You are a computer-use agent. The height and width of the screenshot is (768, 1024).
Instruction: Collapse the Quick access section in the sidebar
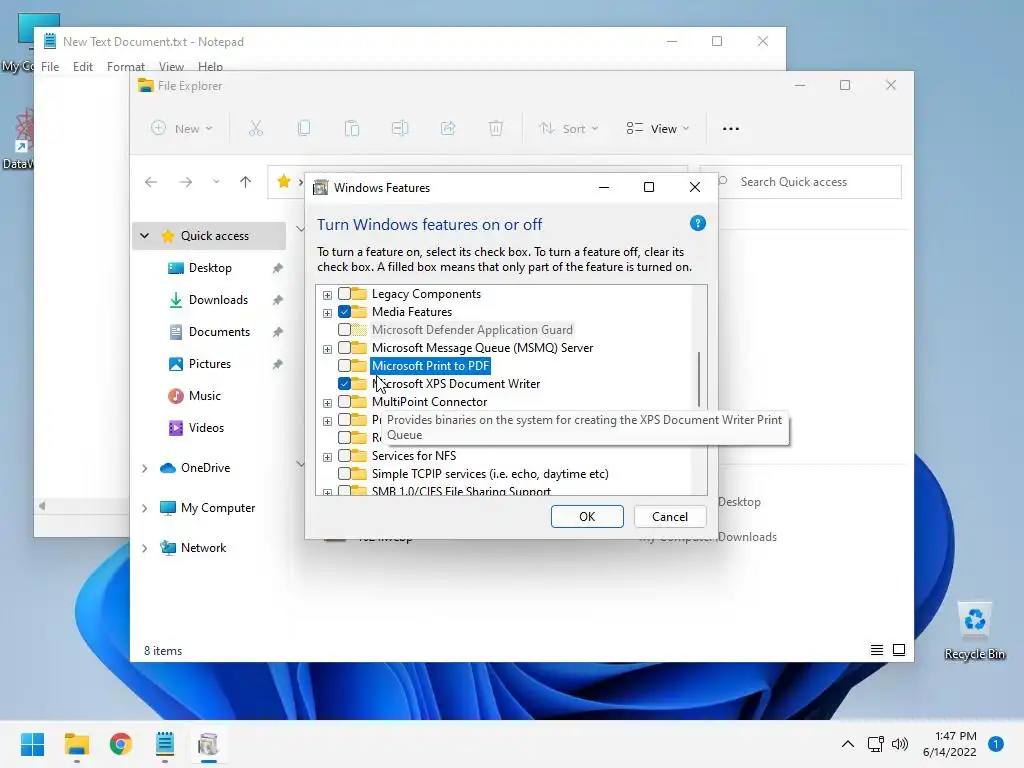click(144, 236)
